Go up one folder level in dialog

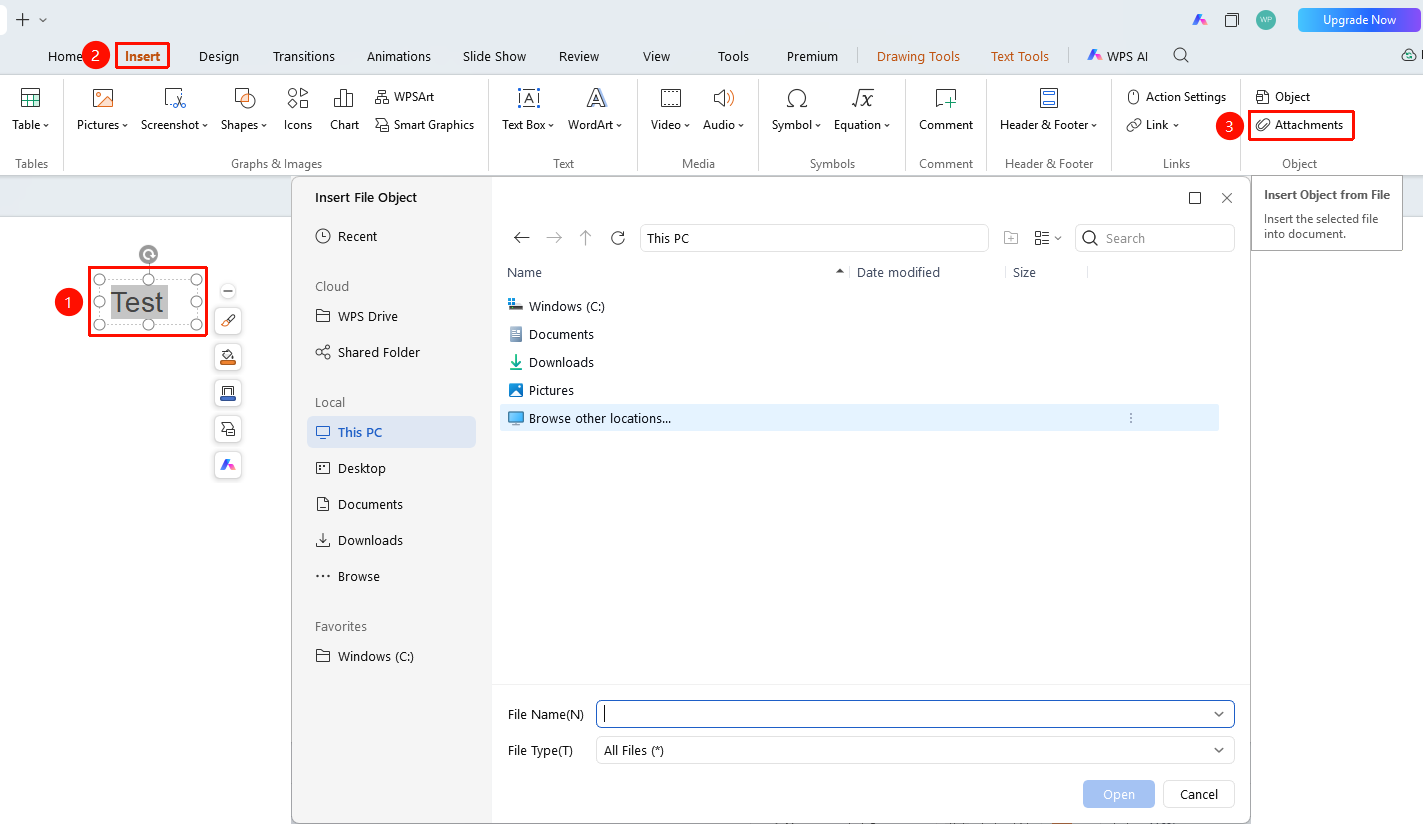point(586,238)
